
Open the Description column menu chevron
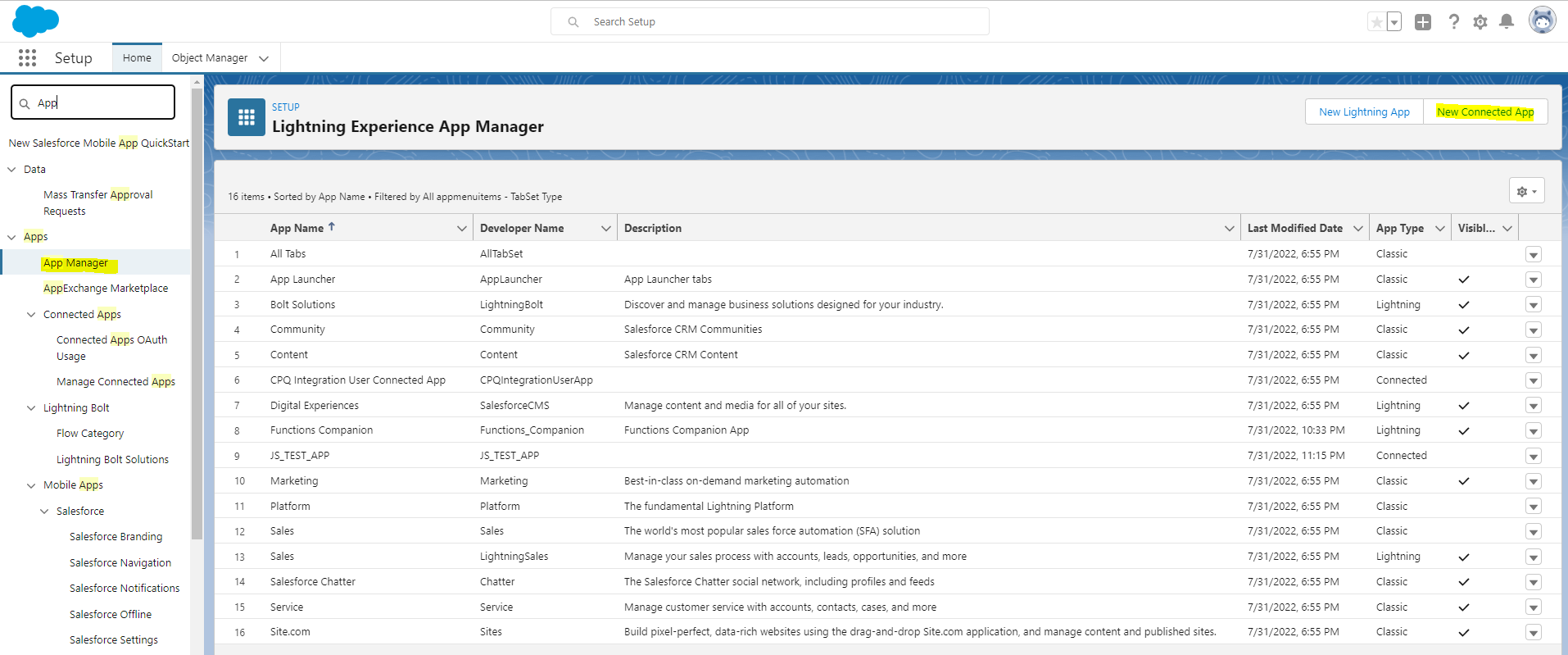click(1230, 228)
